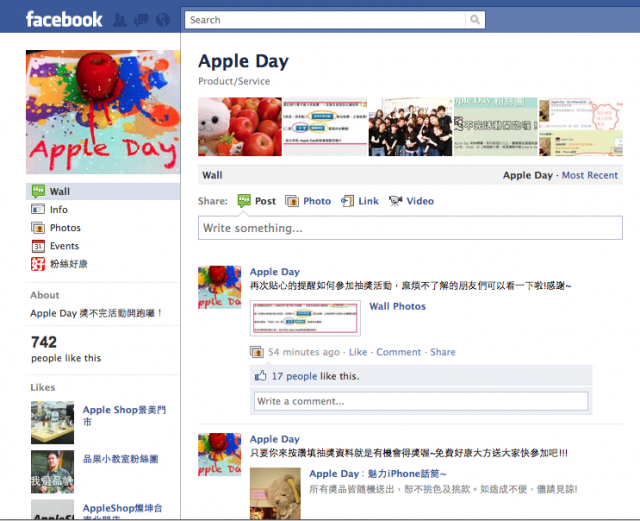This screenshot has width=640, height=521.
Task: Click the Facebook logo
Action: tap(64, 19)
